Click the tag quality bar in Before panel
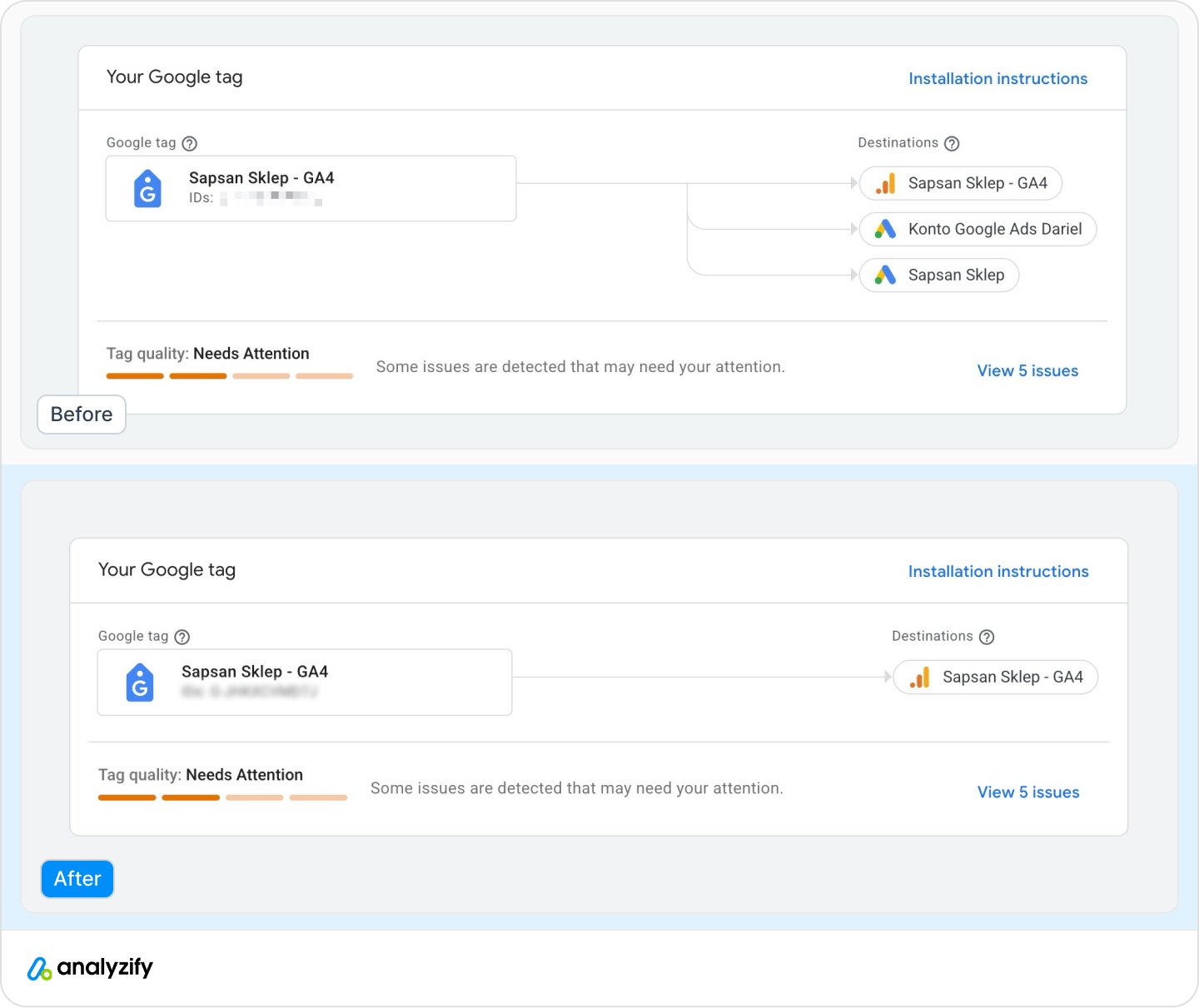 click(x=230, y=376)
